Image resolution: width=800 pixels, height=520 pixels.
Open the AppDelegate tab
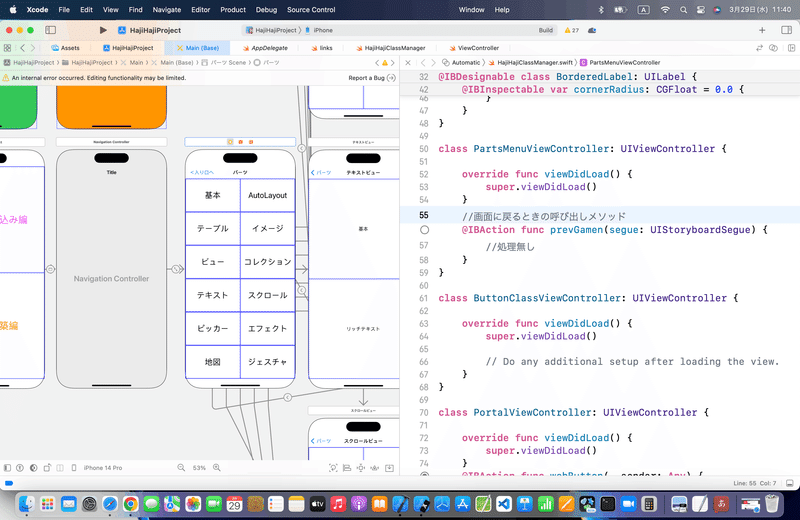(x=265, y=48)
